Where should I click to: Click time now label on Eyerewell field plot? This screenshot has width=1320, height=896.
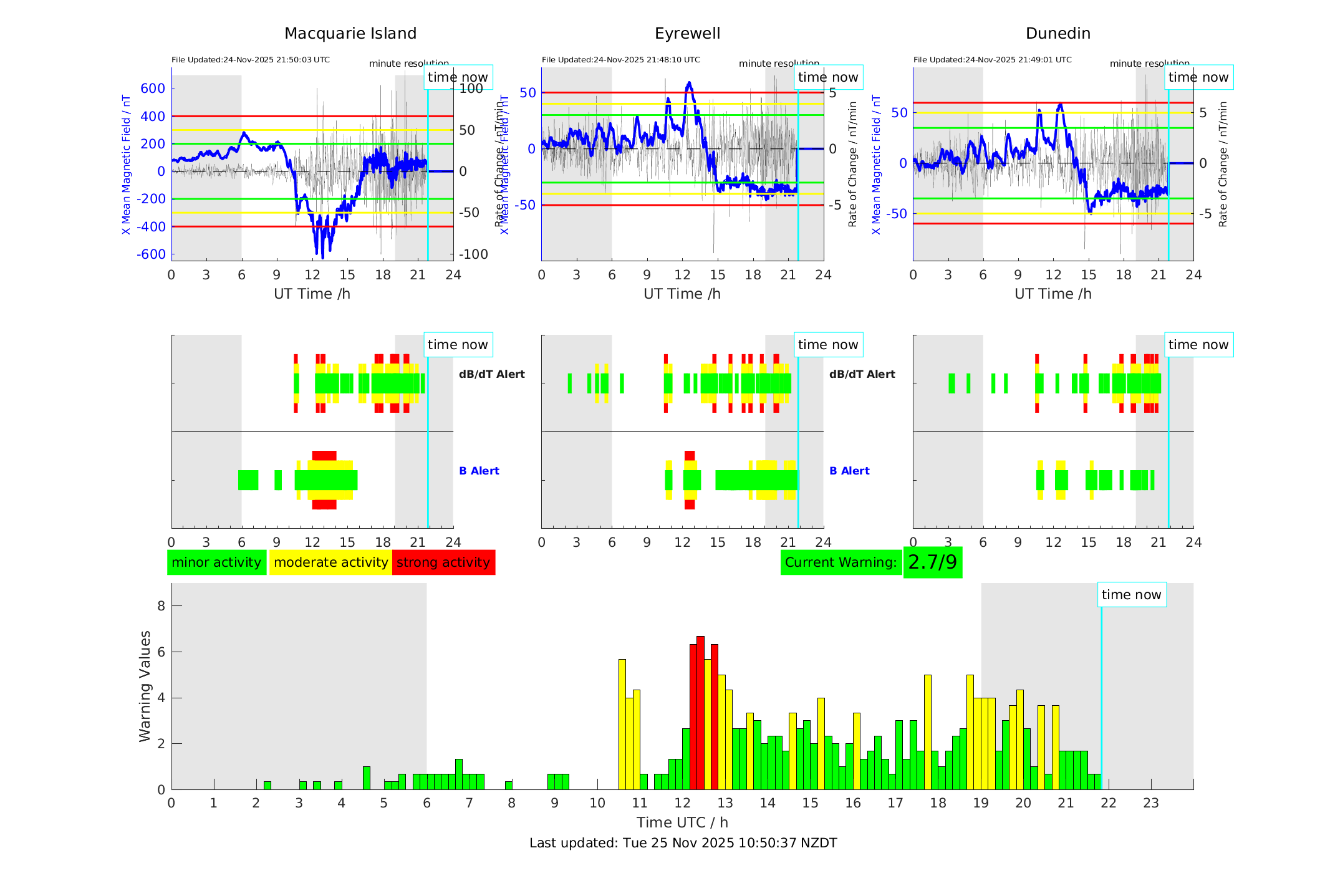click(828, 77)
